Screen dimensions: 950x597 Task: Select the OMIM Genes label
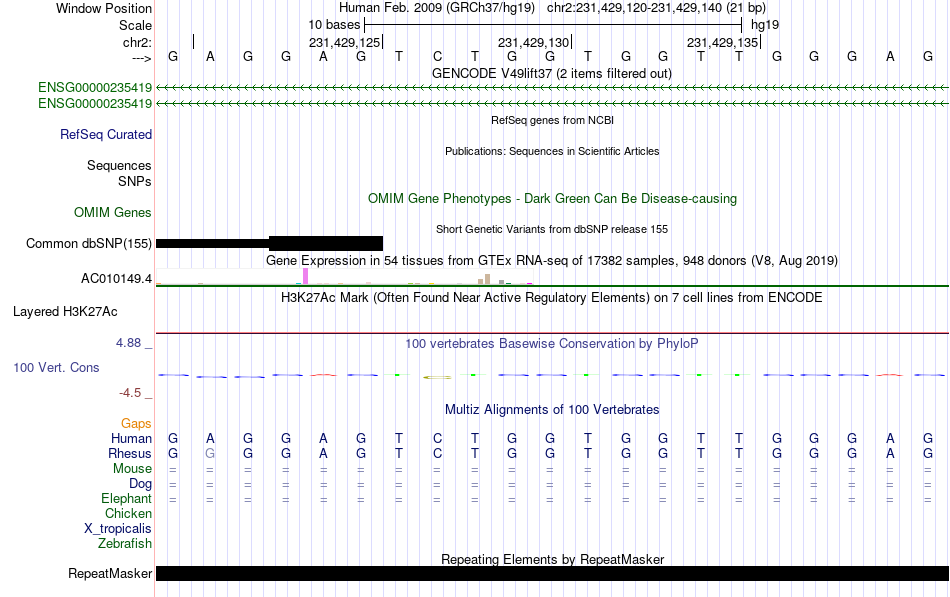(x=113, y=212)
